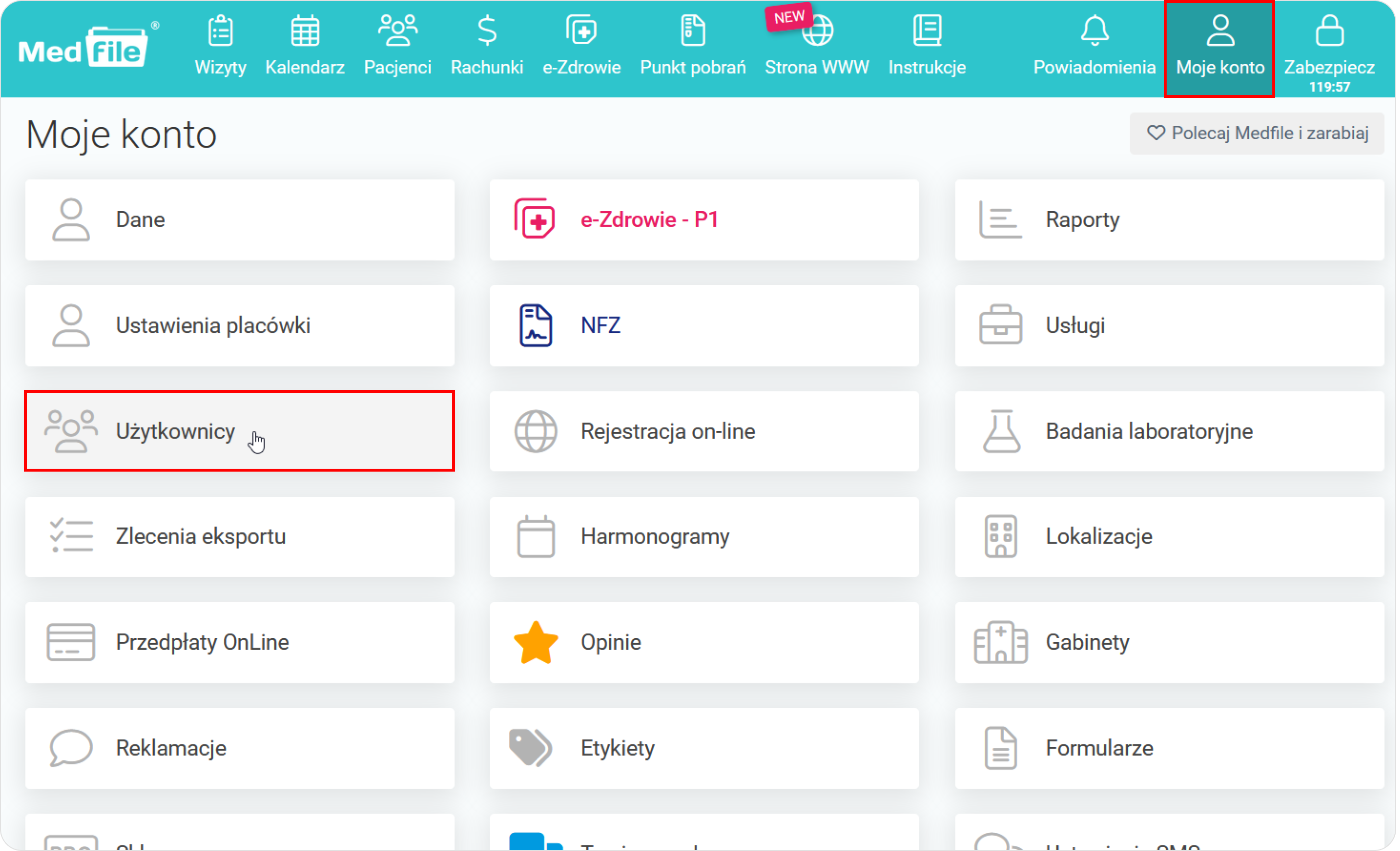Click the Badania laboratoryjne flask icon
The width and height of the screenshot is (1400, 851).
1001,431
